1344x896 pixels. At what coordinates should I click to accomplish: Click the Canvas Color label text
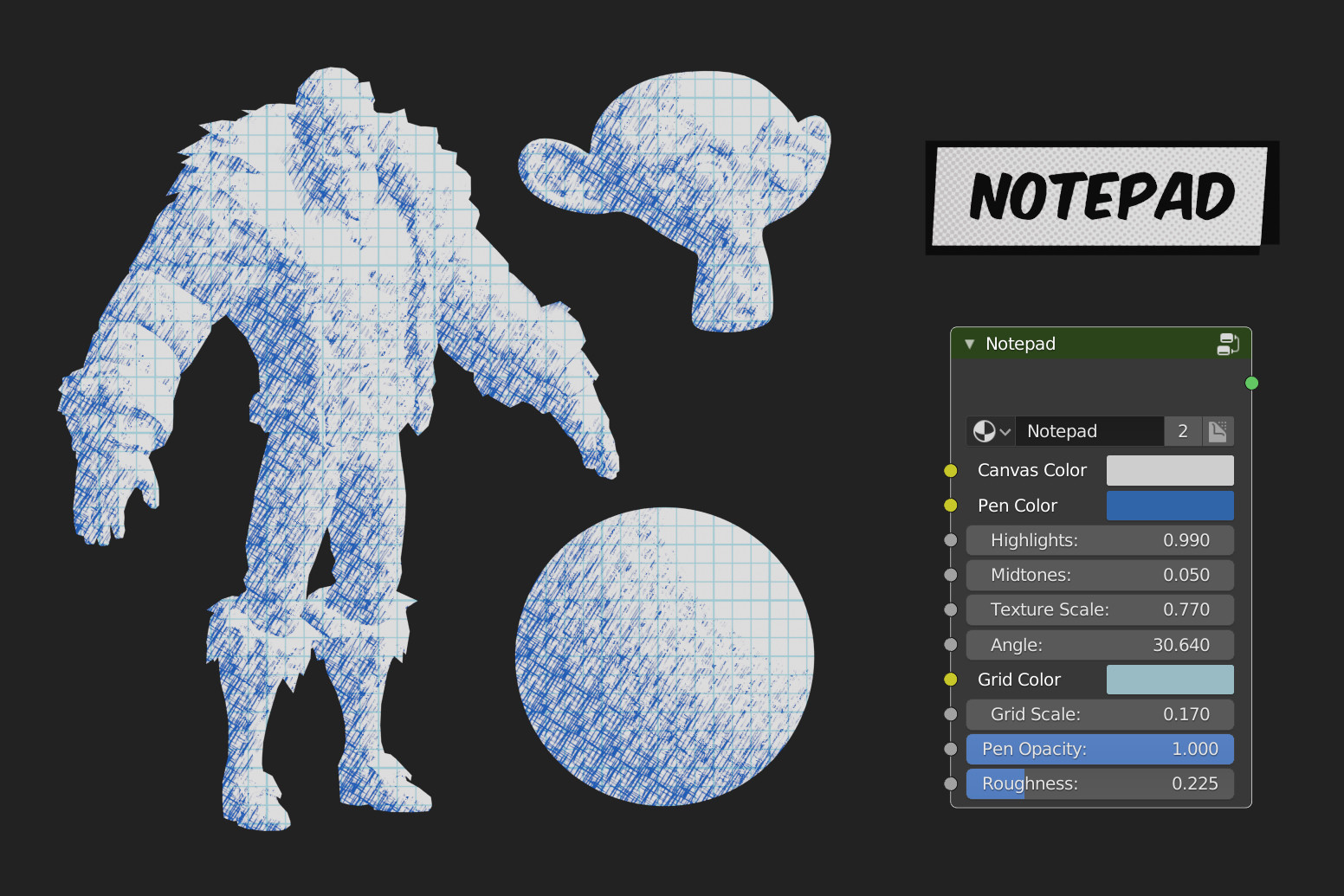click(x=1031, y=470)
